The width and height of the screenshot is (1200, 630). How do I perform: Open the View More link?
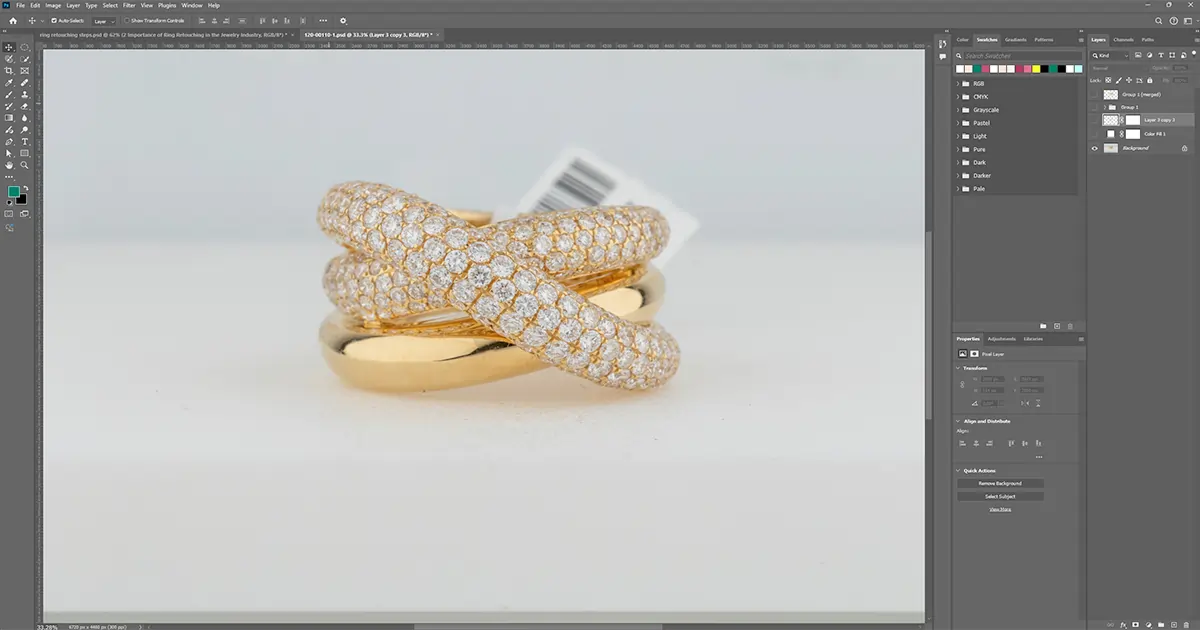click(x=1000, y=509)
